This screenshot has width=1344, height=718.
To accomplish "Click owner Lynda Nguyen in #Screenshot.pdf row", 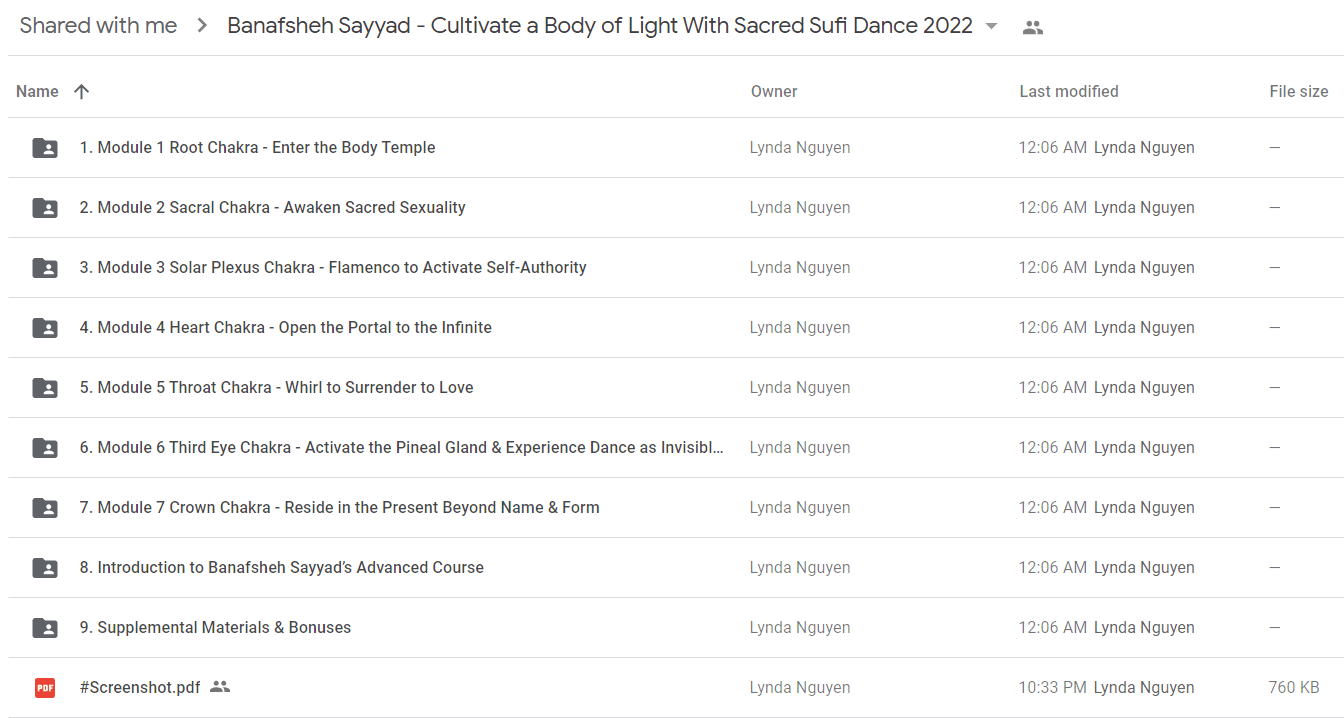I will tap(800, 687).
